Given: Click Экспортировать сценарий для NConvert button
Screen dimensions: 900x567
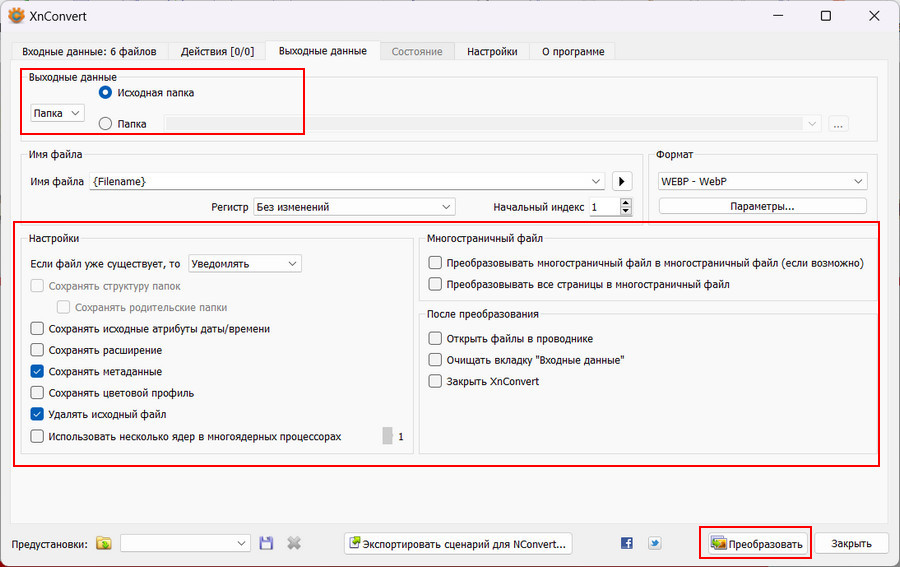Looking at the screenshot, I should coord(458,543).
